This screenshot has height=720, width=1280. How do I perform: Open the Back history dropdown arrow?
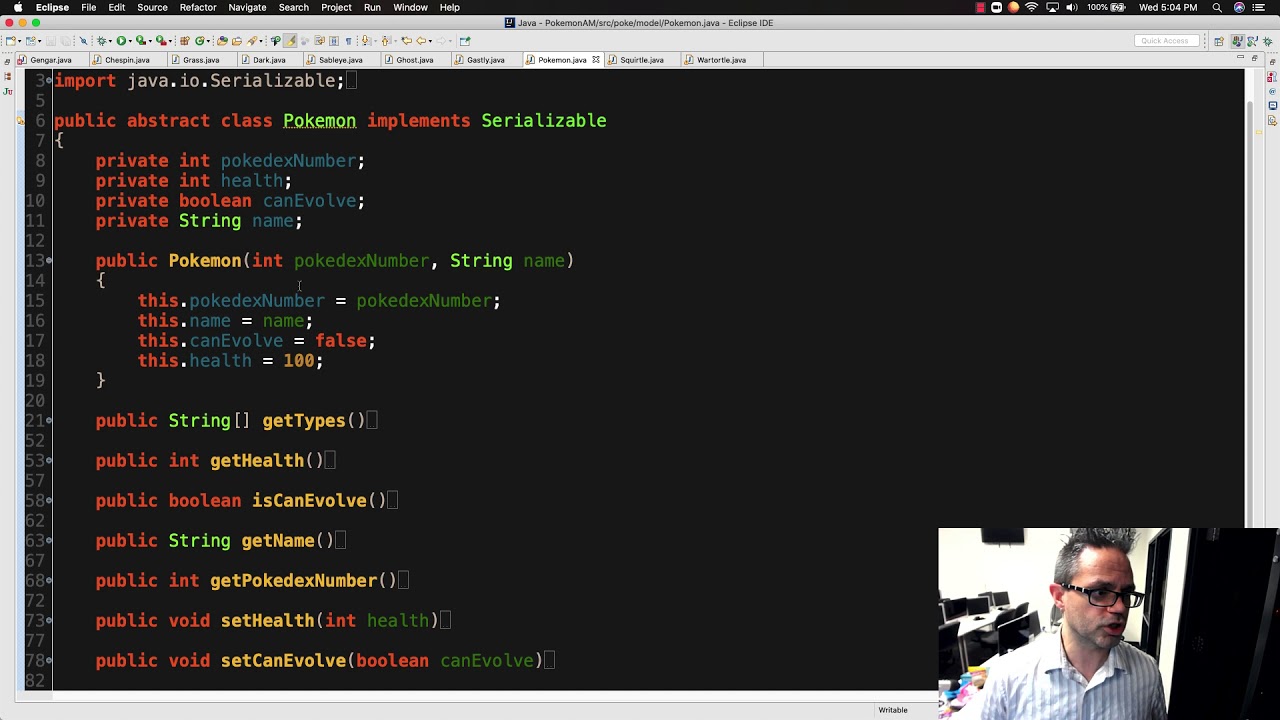pos(430,40)
